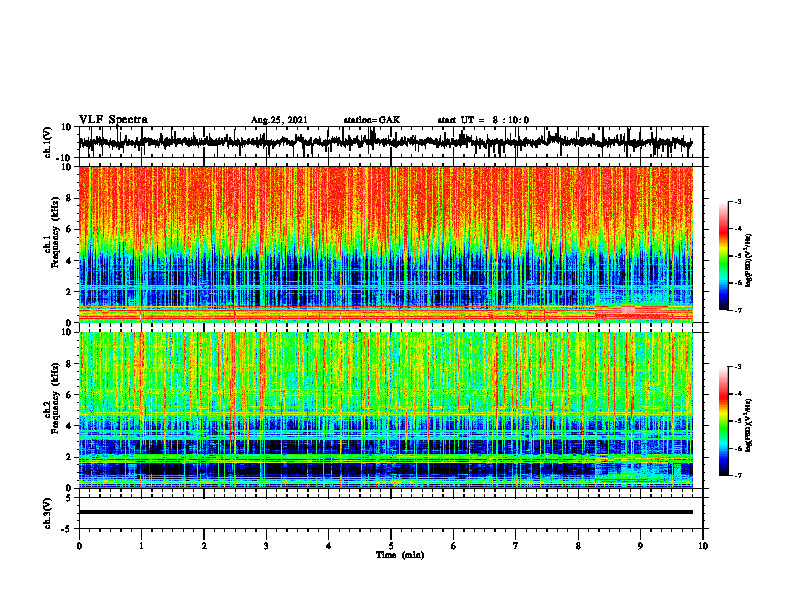
Task: Click the "VLF Spectra" plot title
Action: pos(113,120)
